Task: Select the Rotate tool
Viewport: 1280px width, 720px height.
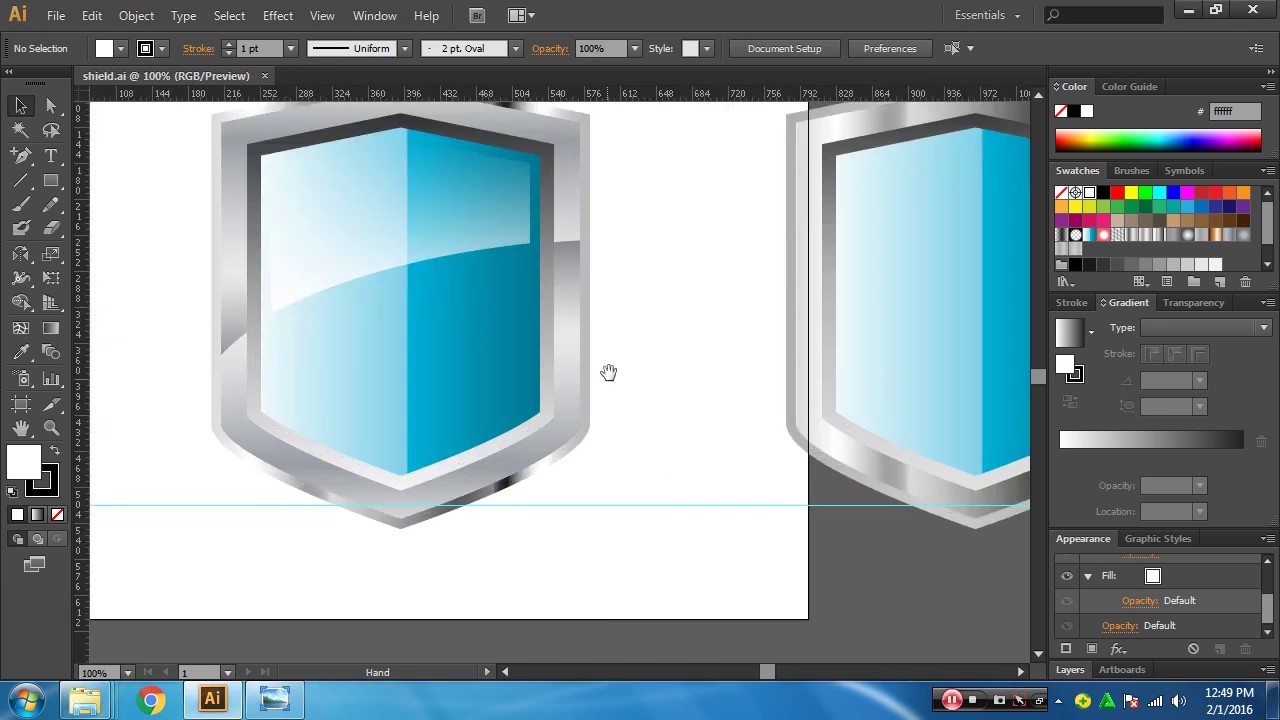Action: [x=21, y=254]
